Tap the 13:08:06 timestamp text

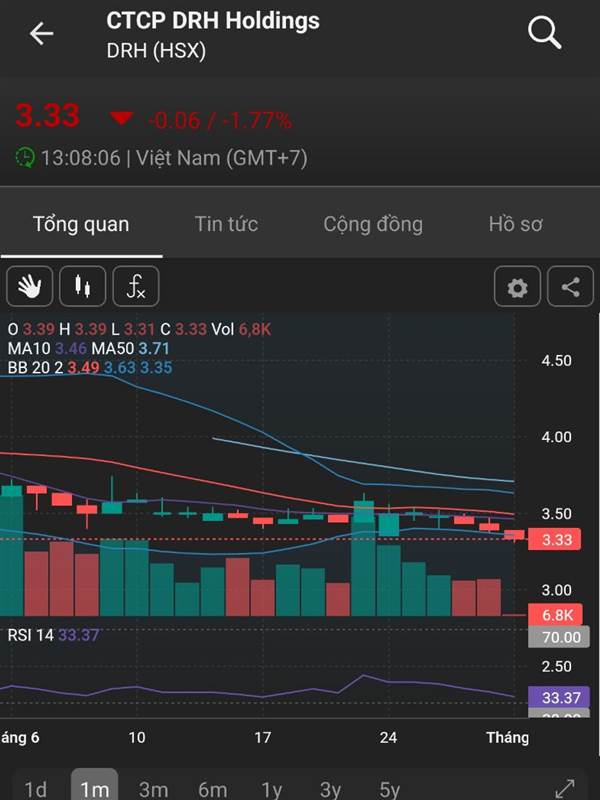point(81,158)
